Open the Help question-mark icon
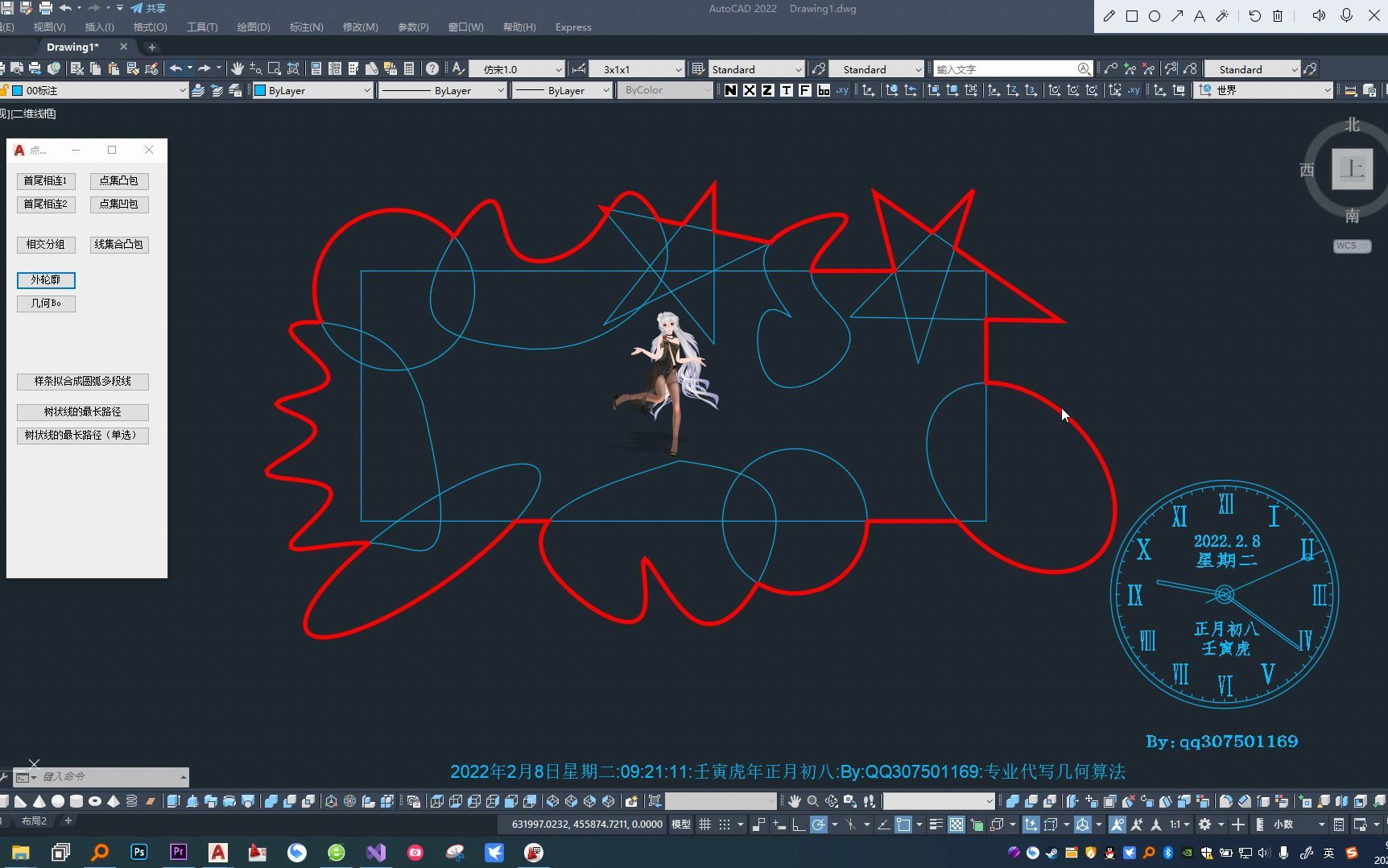This screenshot has width=1388, height=868. click(x=432, y=69)
